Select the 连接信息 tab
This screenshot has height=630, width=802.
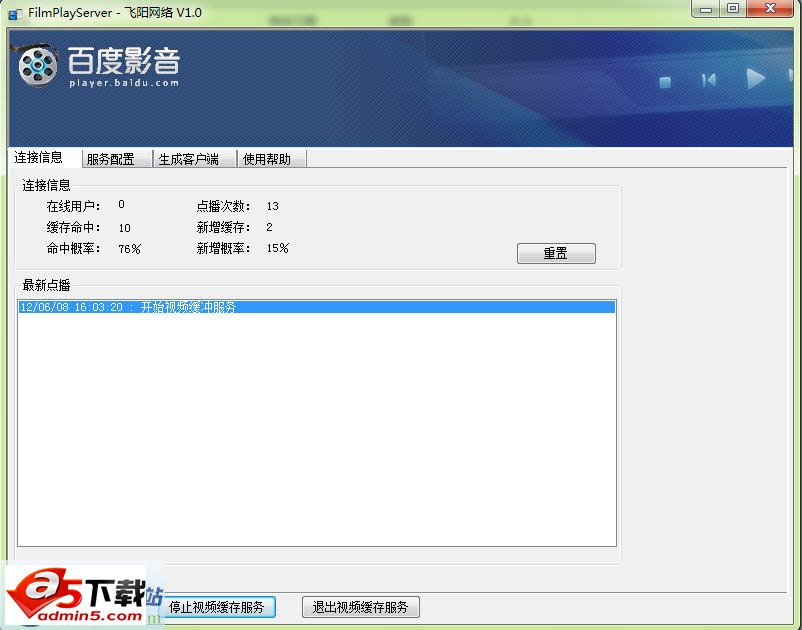(x=38, y=158)
